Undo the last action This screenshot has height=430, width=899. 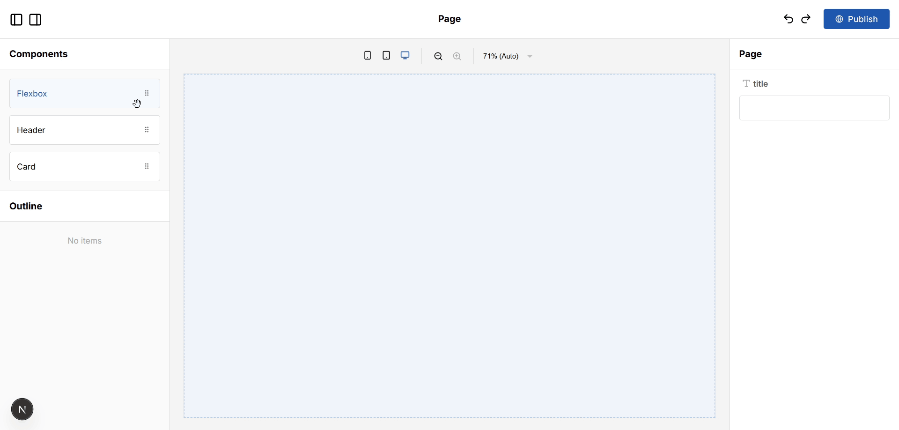(788, 19)
